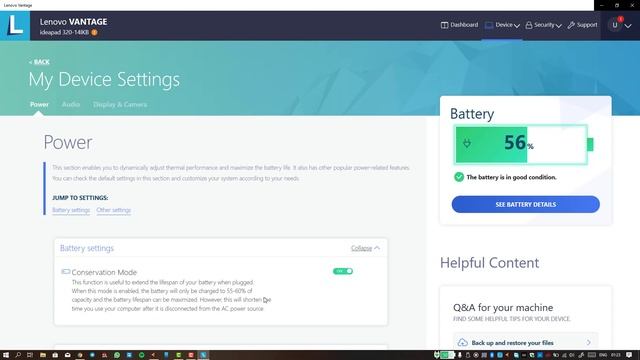Go back using the BACK link

point(40,62)
